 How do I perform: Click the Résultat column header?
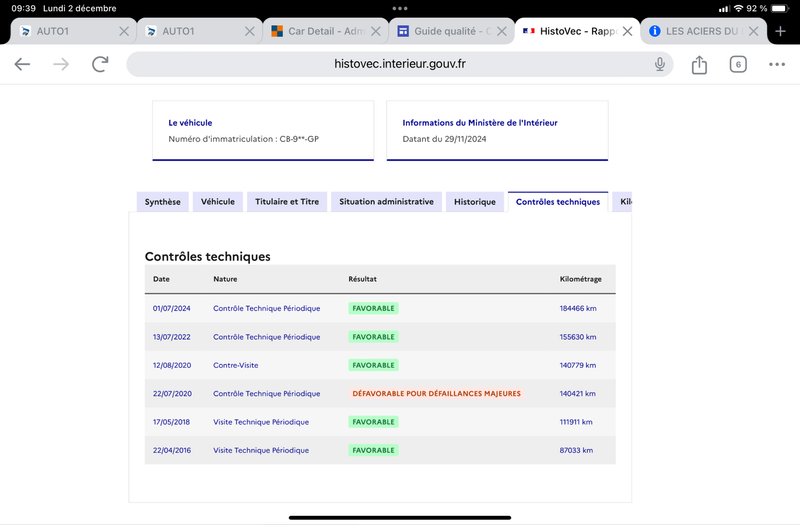tap(362, 279)
